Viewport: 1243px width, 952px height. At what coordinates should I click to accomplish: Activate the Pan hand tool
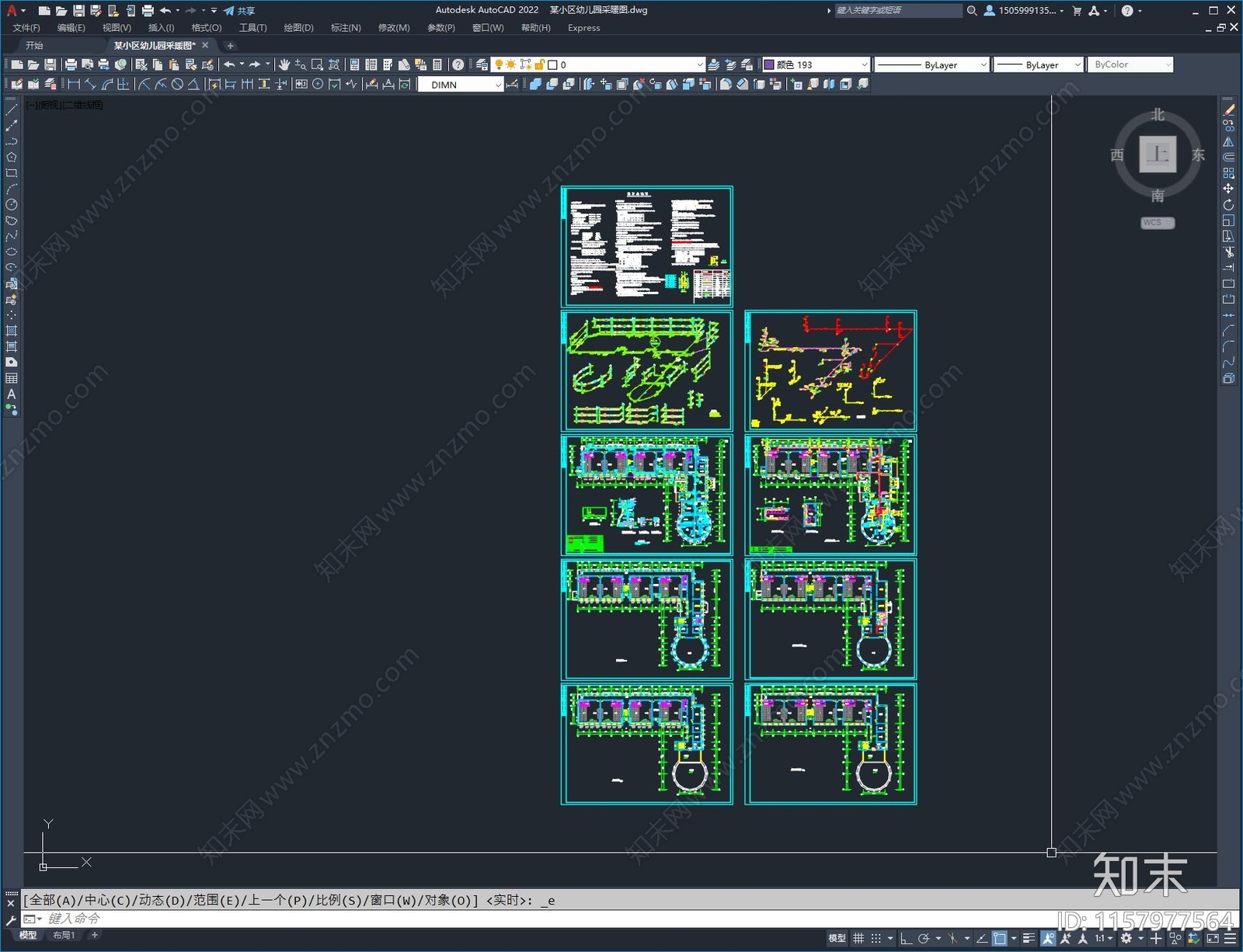[284, 64]
